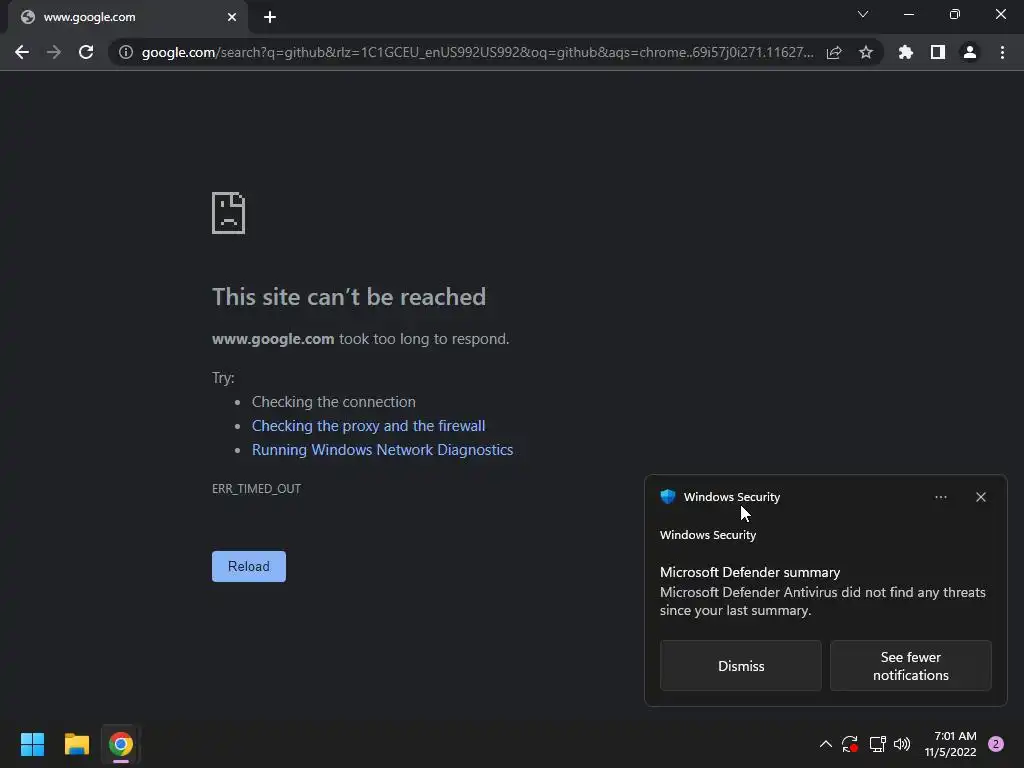
Task: Dismiss the Microsoft Defender notification
Action: (741, 665)
